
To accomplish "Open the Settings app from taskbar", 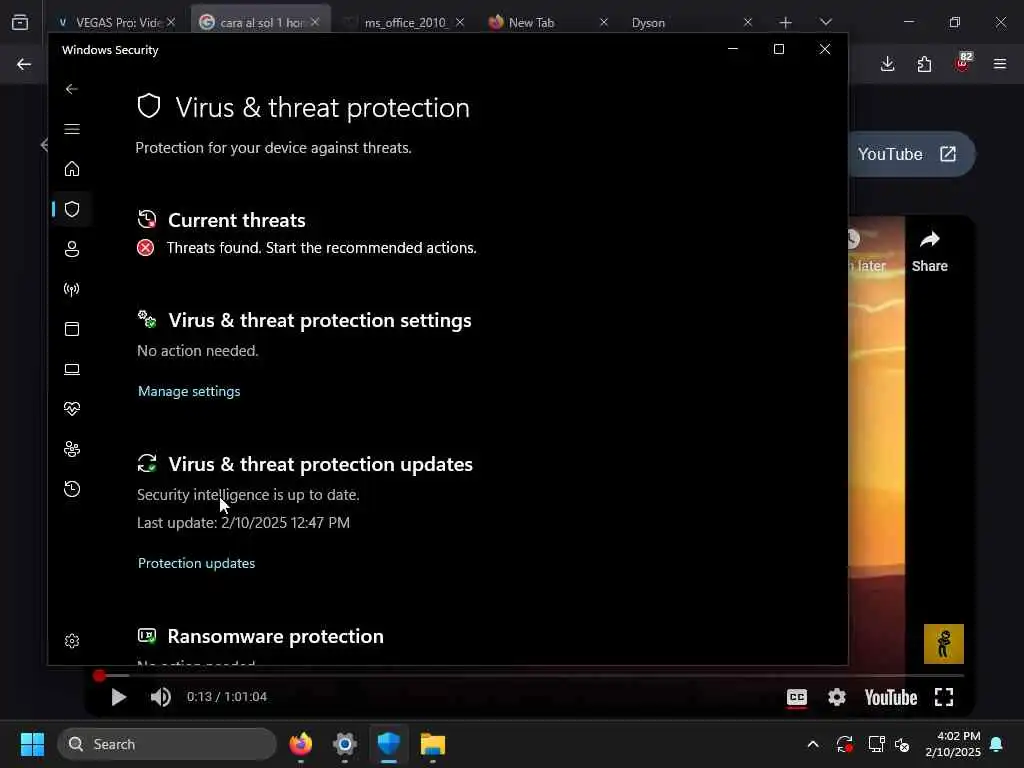I will 345,744.
